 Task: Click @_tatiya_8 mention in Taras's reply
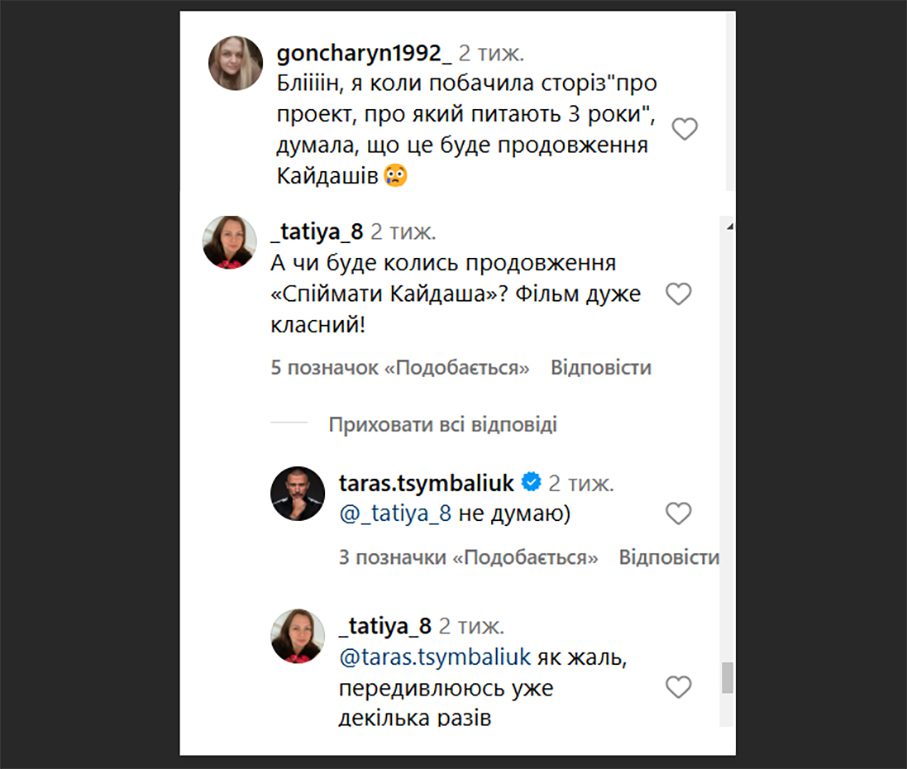(x=396, y=514)
